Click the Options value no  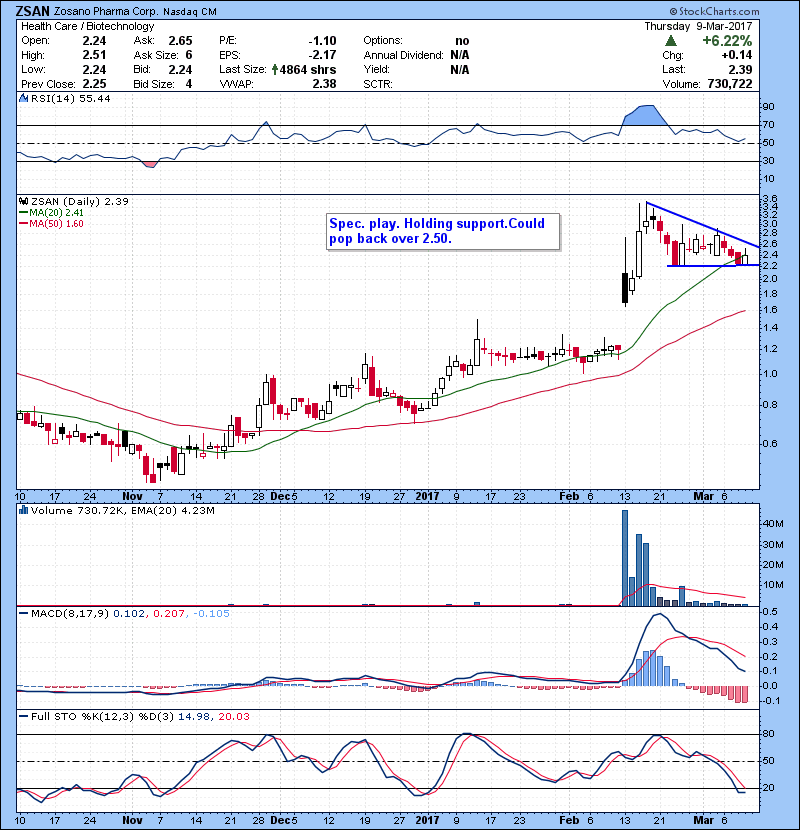click(x=462, y=41)
